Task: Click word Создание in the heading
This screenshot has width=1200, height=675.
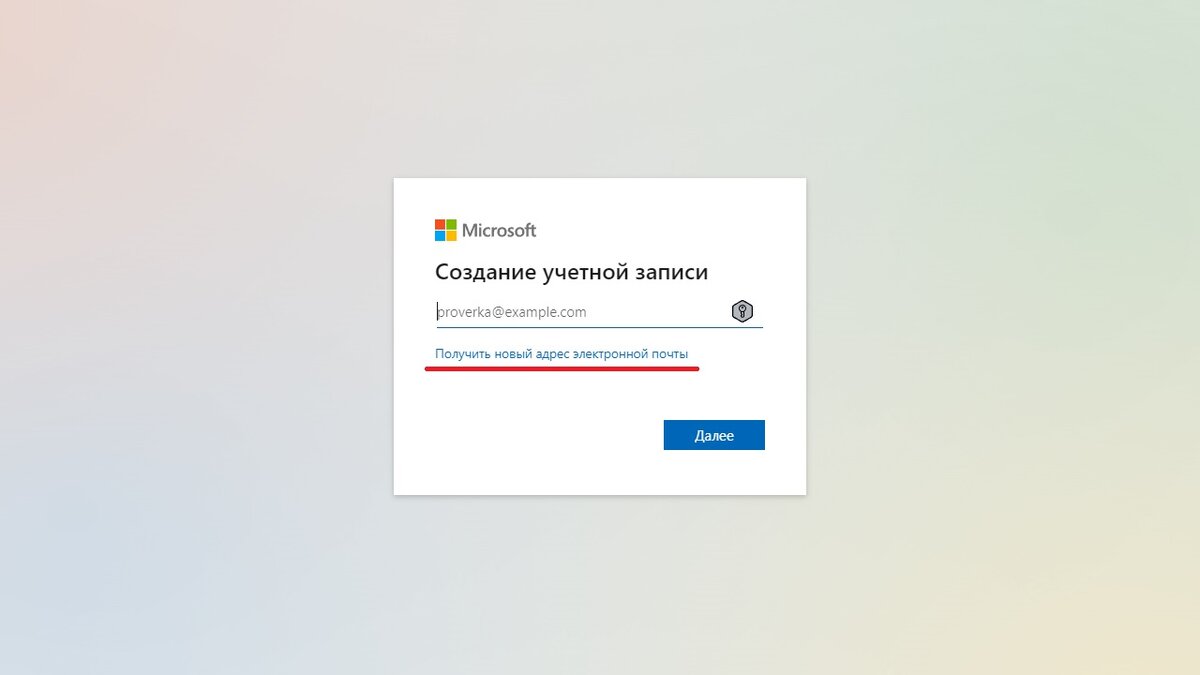Action: tap(484, 272)
